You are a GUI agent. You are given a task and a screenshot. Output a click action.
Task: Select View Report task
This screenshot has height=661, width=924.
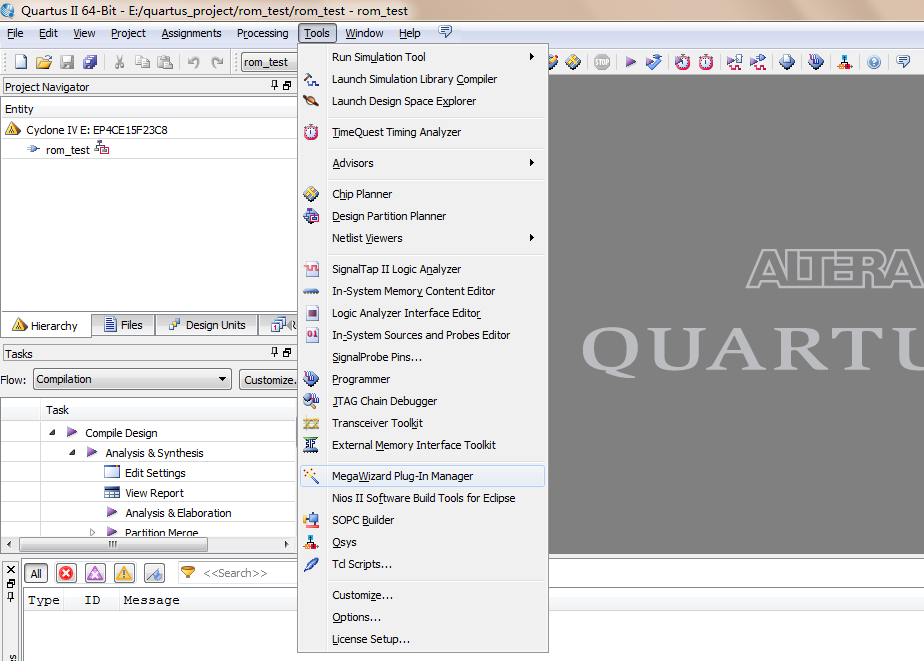[154, 493]
